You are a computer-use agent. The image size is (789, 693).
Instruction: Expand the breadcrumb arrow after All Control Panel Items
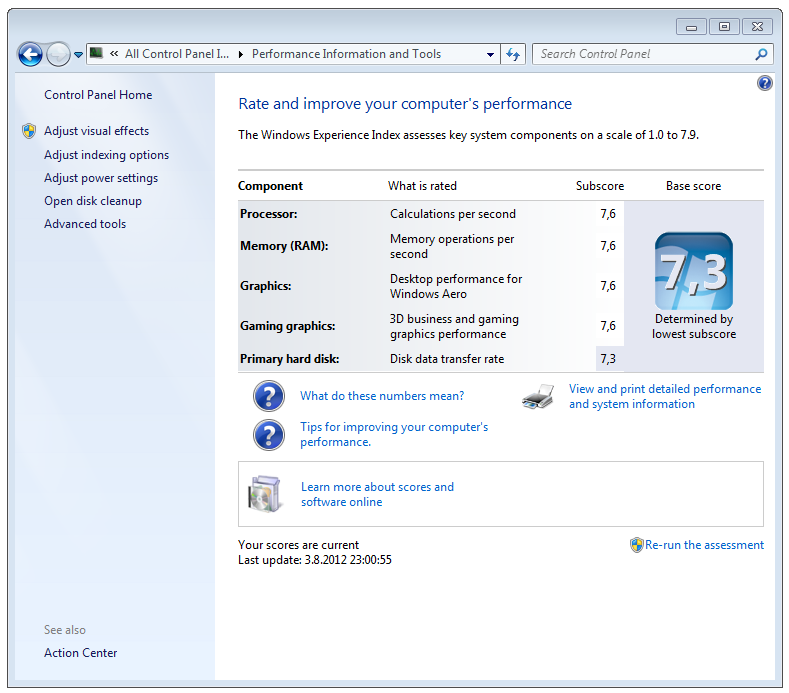240,55
